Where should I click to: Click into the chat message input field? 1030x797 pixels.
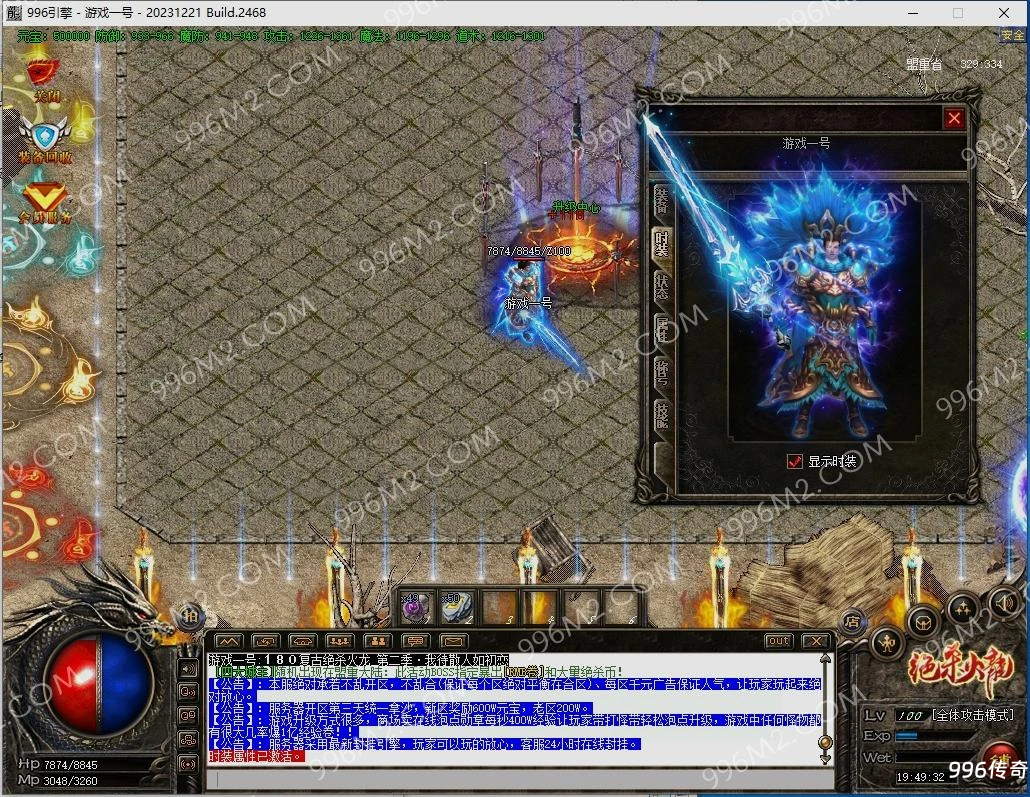pyautogui.click(x=519, y=780)
